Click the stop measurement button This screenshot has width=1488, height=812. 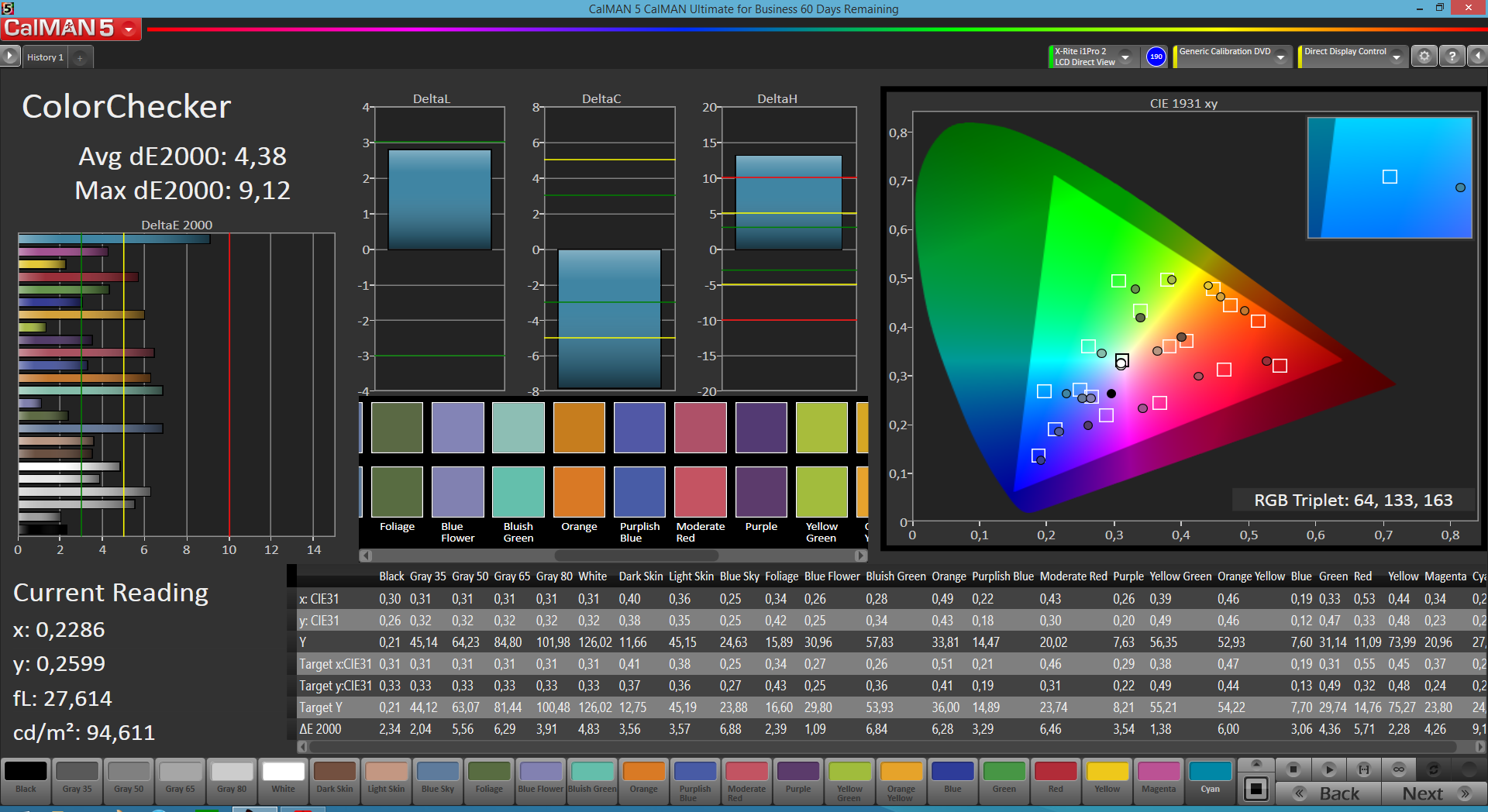point(1293,769)
